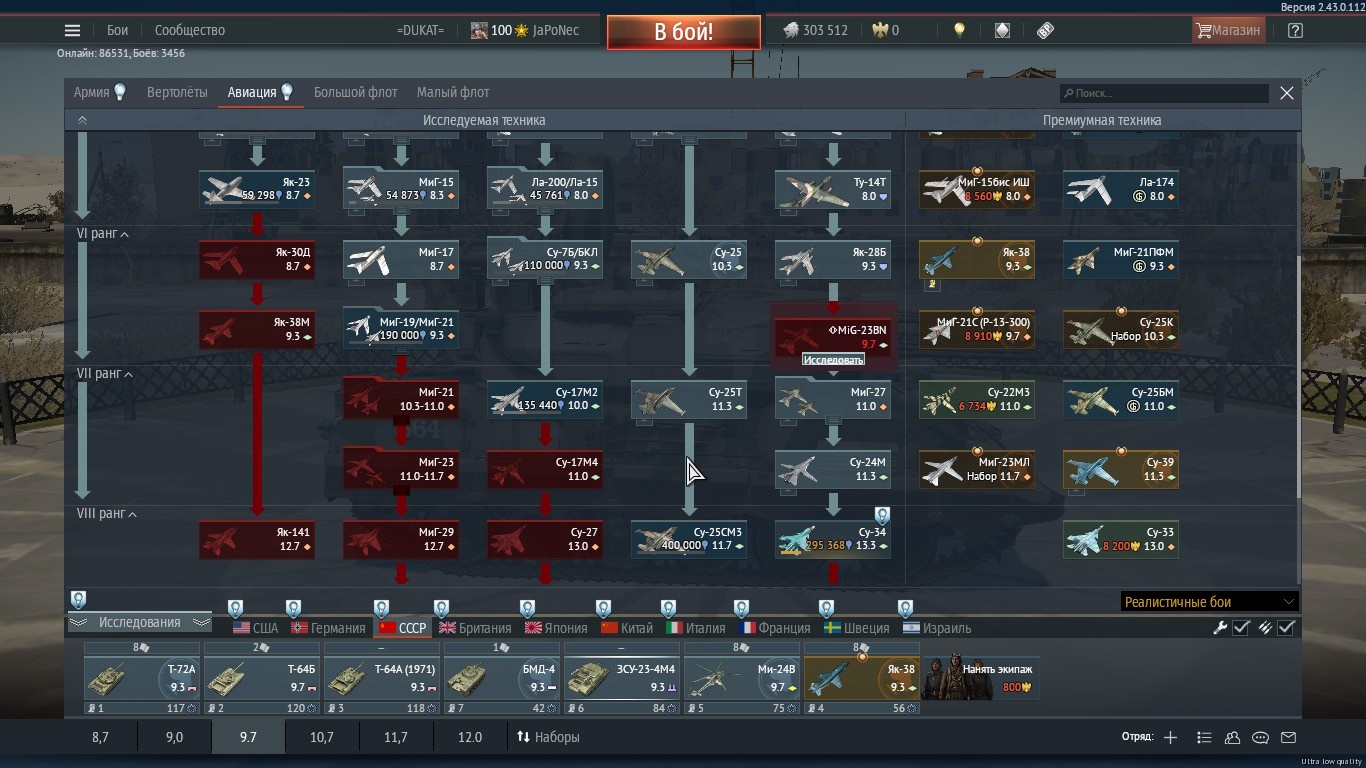Open the Реалистичные бои game mode dropdown
This screenshot has height=768, width=1366.
pos(1209,602)
